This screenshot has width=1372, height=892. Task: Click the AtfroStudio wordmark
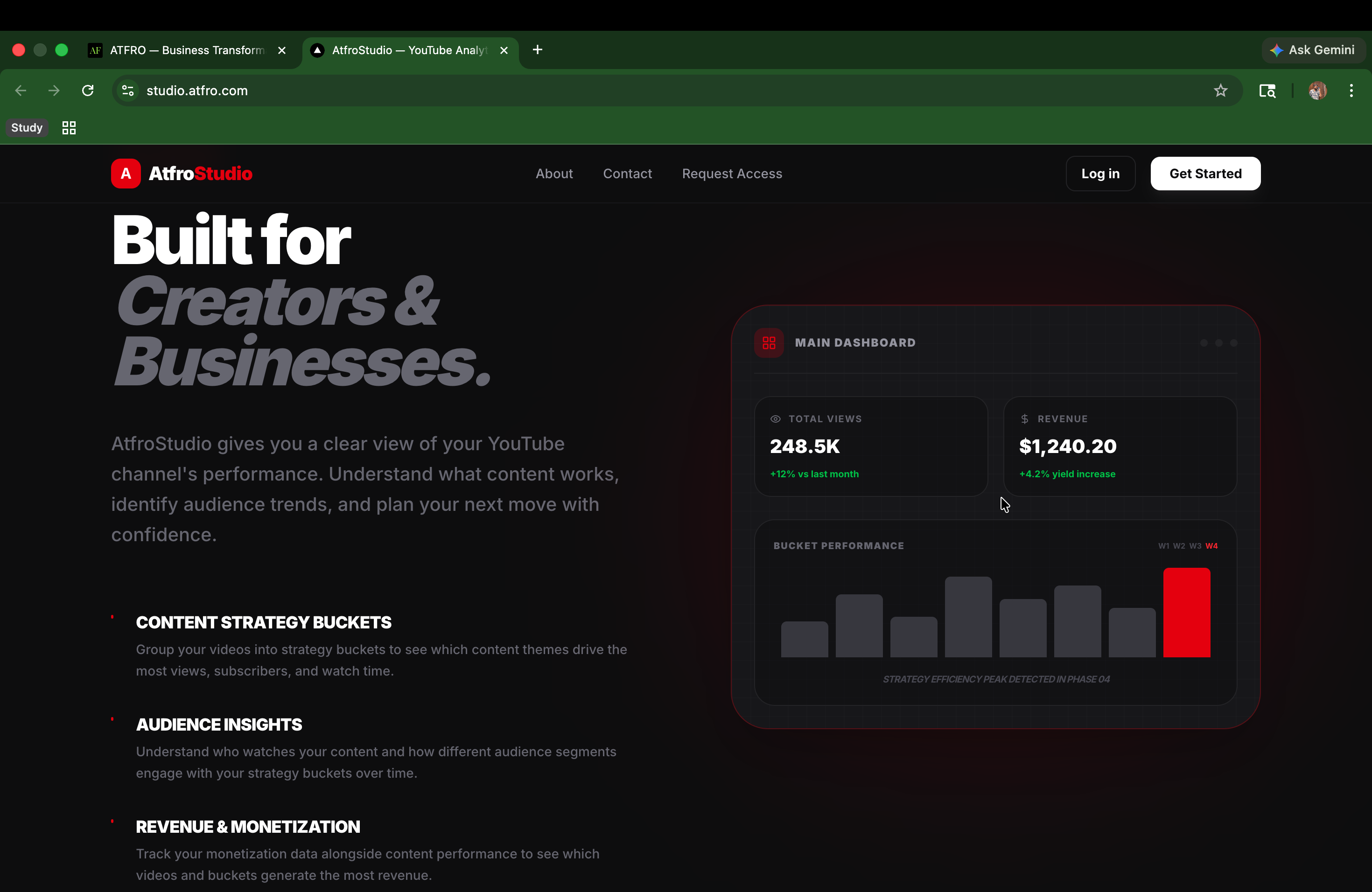coord(201,174)
